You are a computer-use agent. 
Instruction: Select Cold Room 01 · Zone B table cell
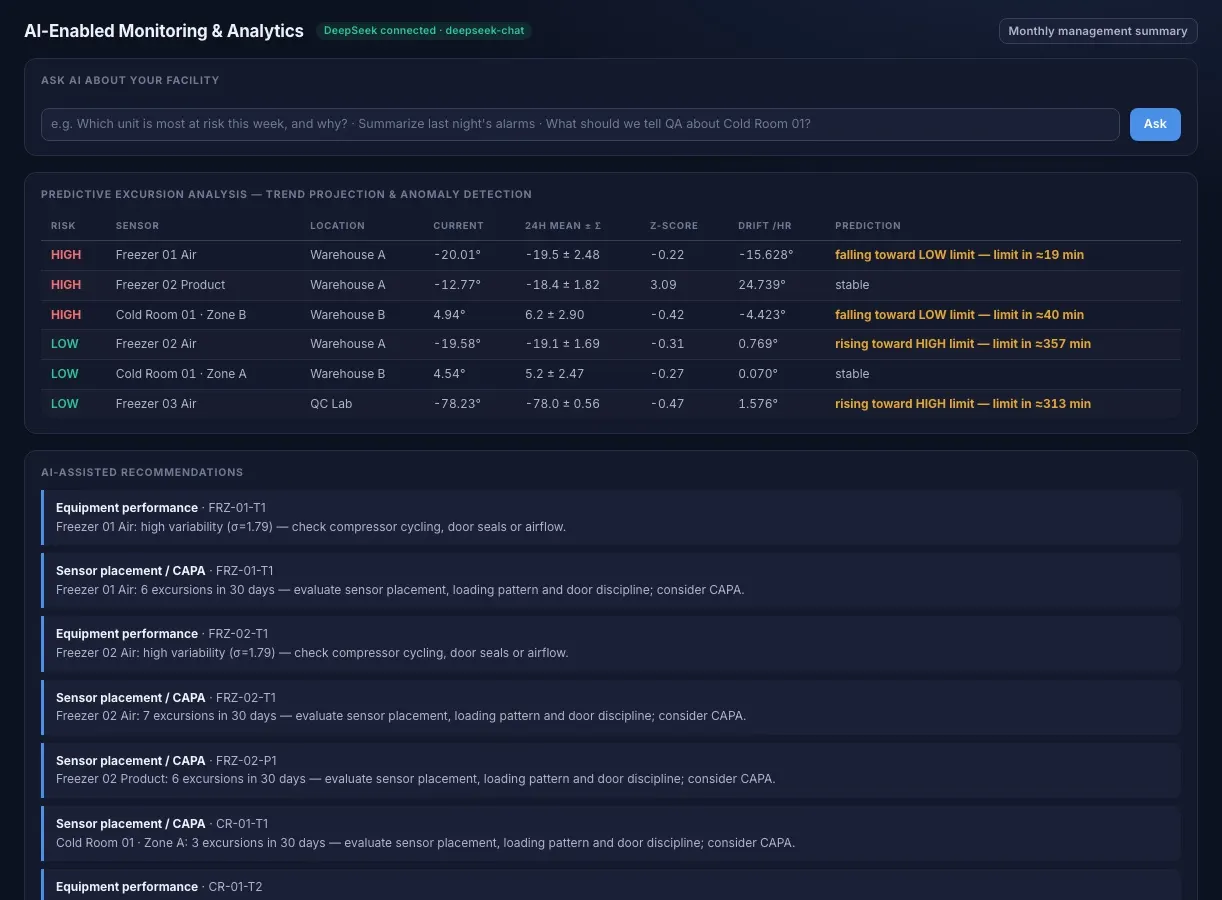[x=181, y=315]
